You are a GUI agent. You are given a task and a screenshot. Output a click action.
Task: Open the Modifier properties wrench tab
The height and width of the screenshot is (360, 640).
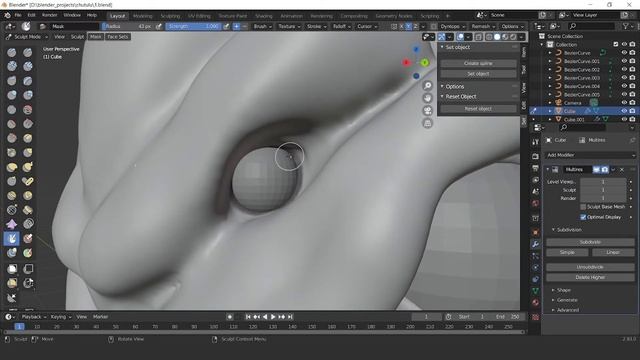535,244
